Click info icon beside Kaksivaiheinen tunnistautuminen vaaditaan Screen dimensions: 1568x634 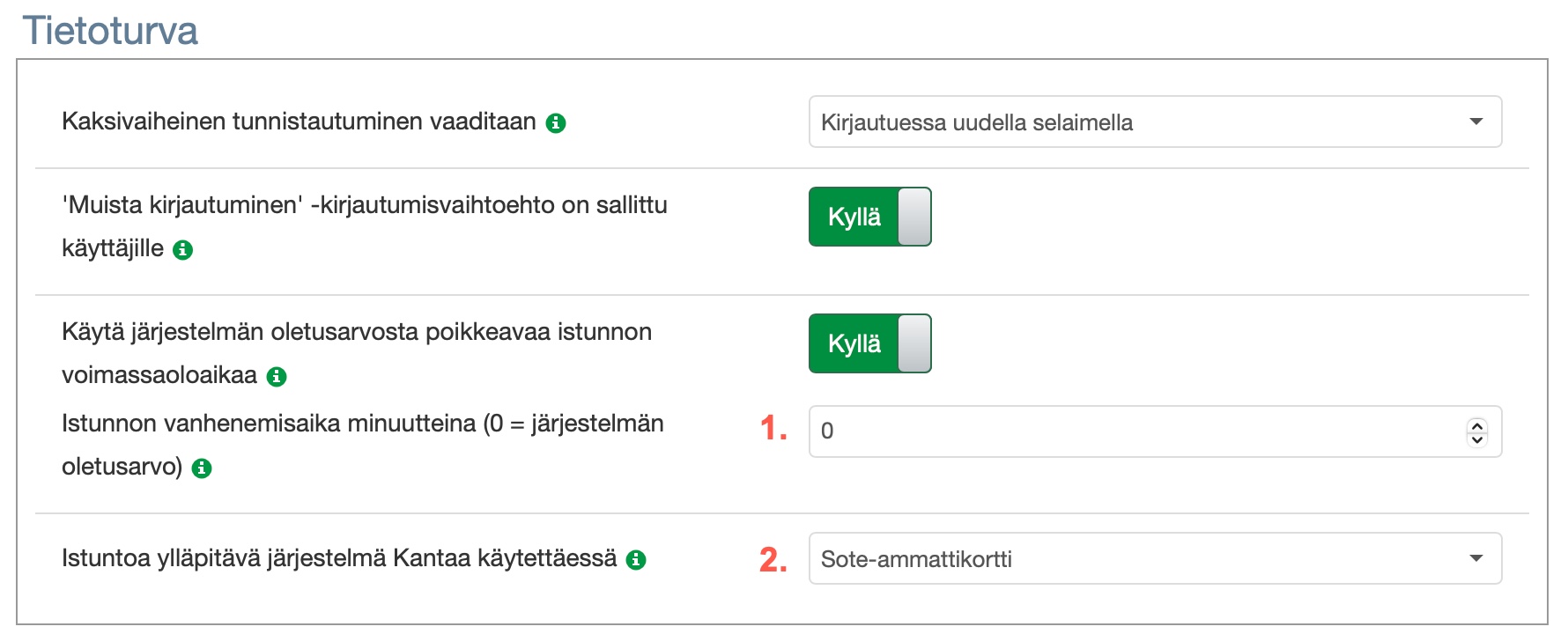[556, 123]
